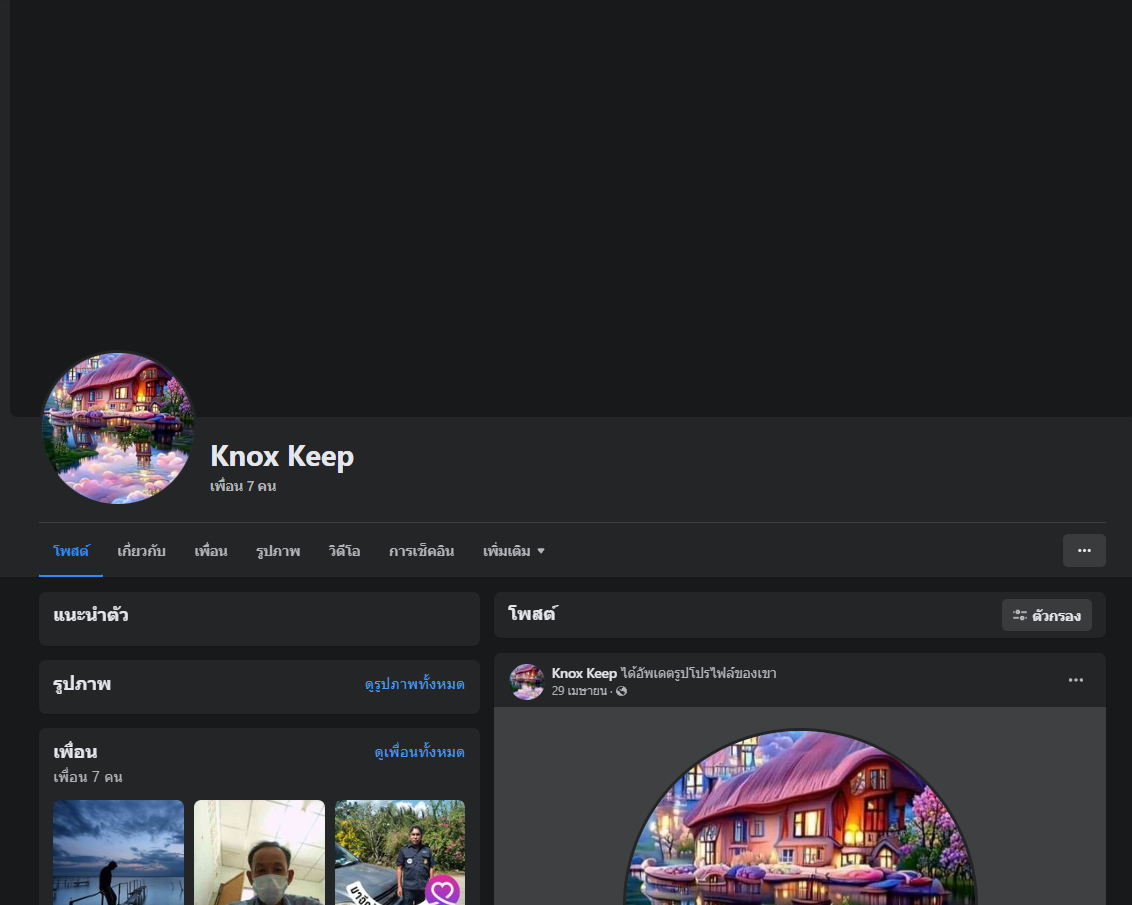This screenshot has width=1132, height=905.
Task: Open the three-dot menu on Knox Keep's post
Action: [1076, 680]
